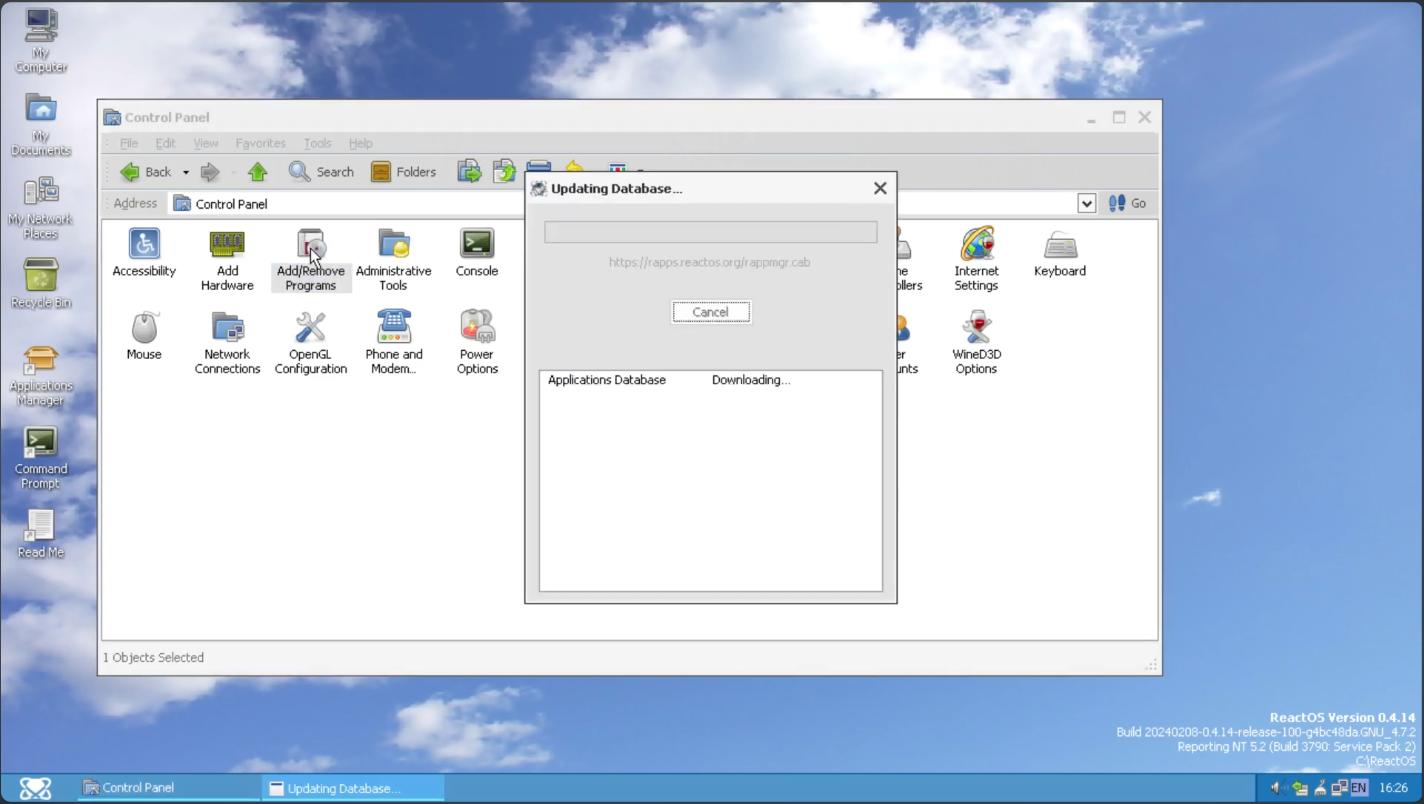1424x804 pixels.
Task: Select the Recycle Bin desktop icon
Action: (x=41, y=284)
